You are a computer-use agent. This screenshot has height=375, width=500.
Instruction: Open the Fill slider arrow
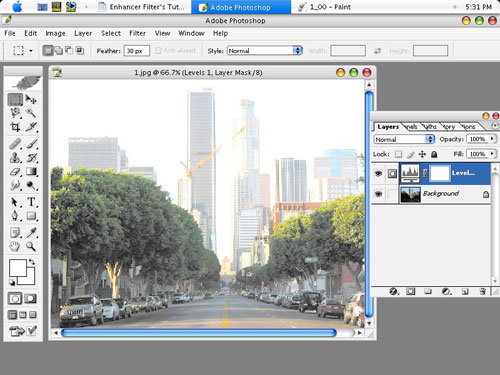point(492,154)
